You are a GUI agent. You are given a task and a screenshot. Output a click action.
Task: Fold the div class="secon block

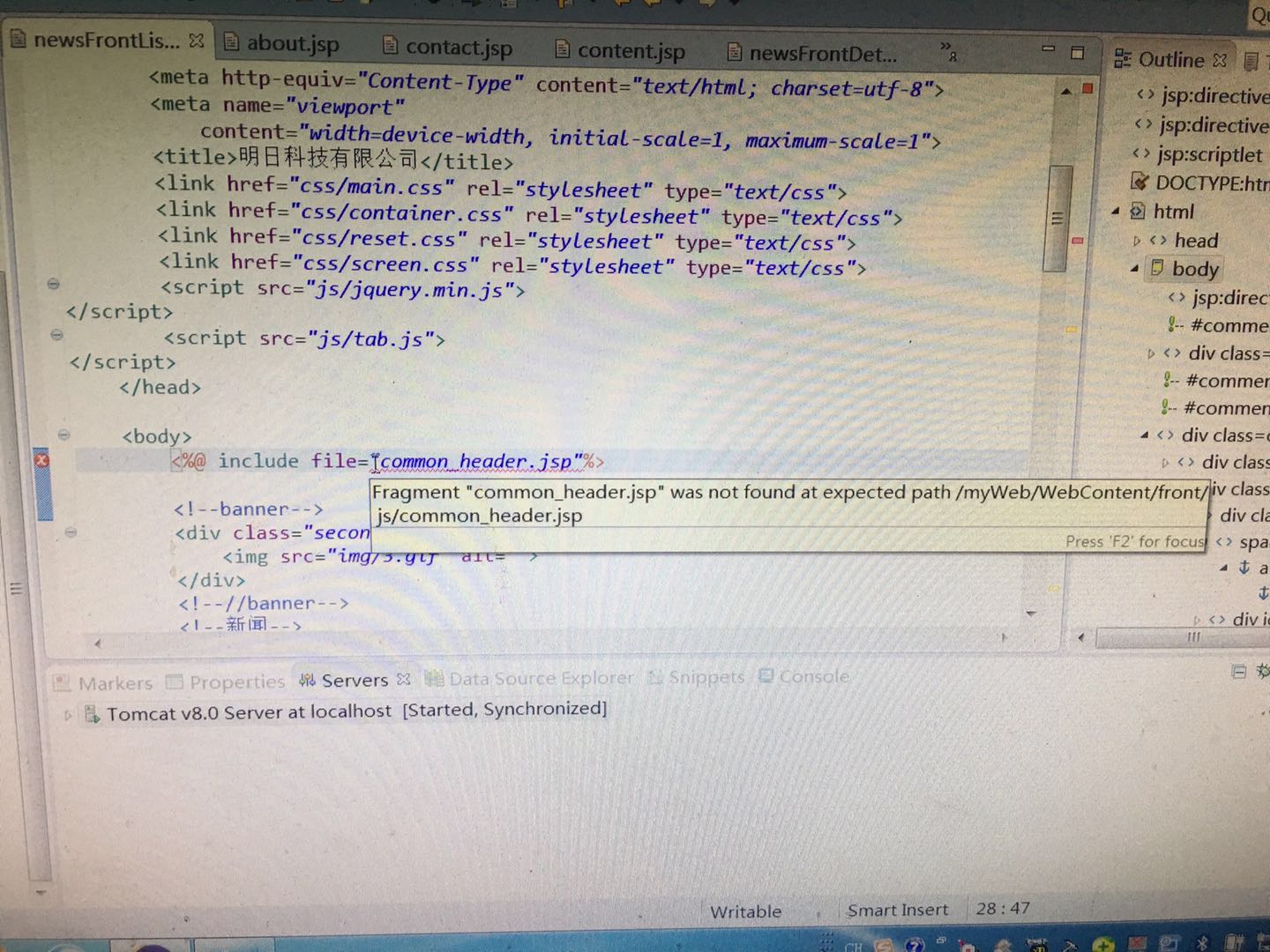click(x=71, y=532)
